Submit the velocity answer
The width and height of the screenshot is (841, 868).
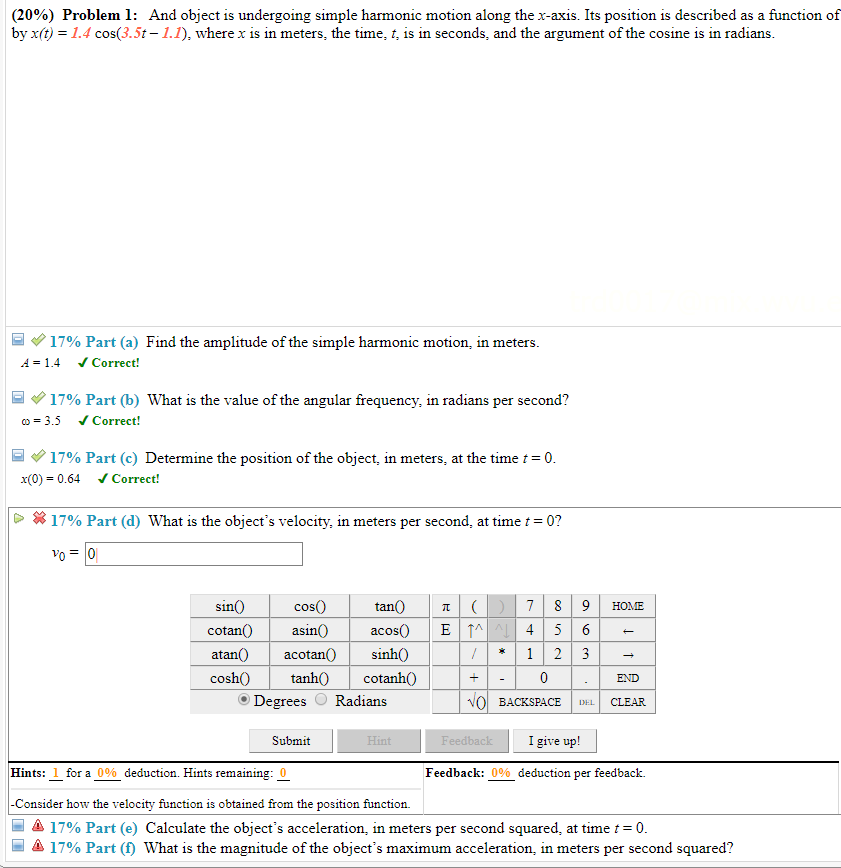(x=290, y=740)
